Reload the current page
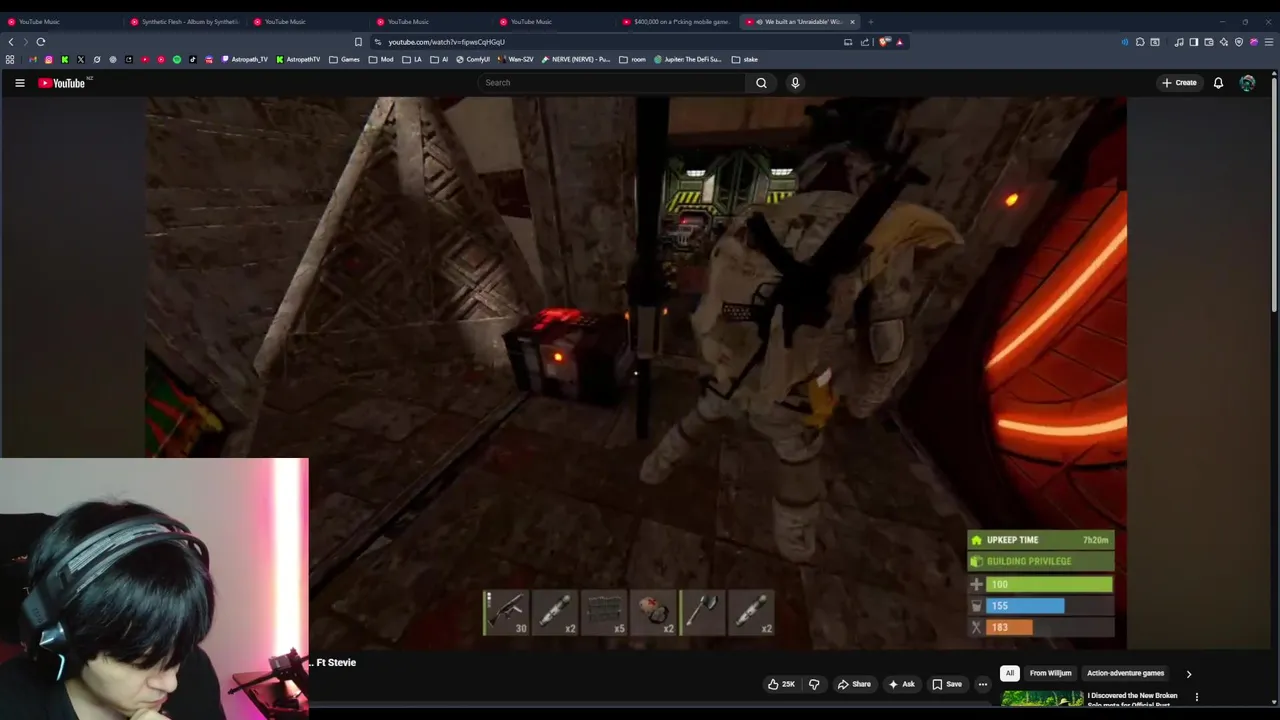This screenshot has width=1280, height=720. (41, 42)
